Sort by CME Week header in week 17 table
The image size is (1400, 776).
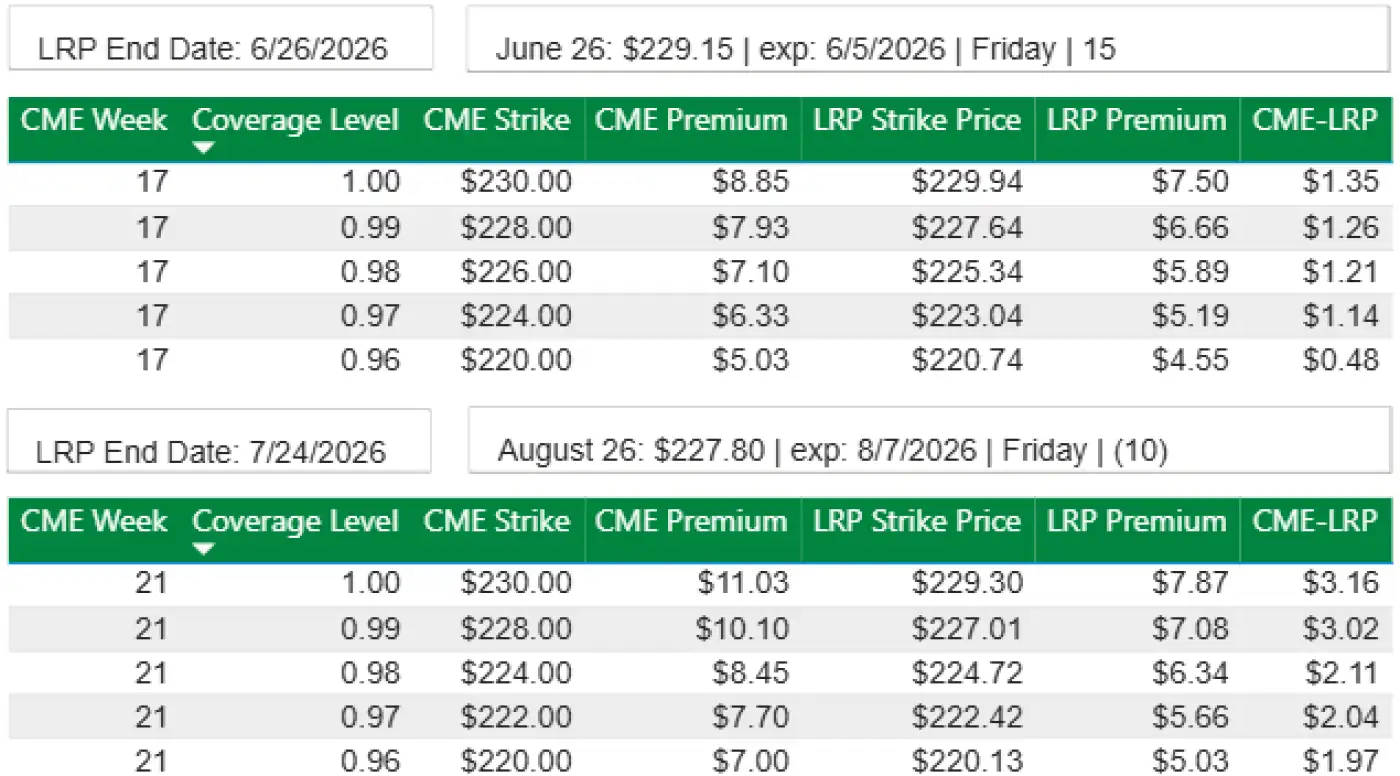tap(94, 121)
